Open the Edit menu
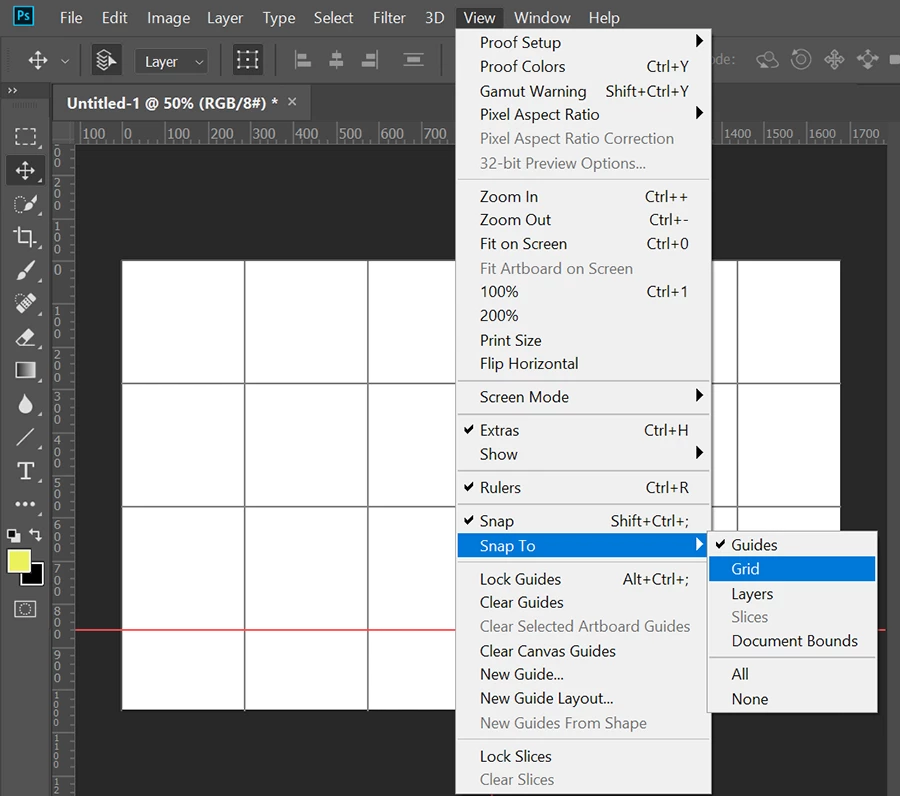The width and height of the screenshot is (900, 796). click(114, 18)
